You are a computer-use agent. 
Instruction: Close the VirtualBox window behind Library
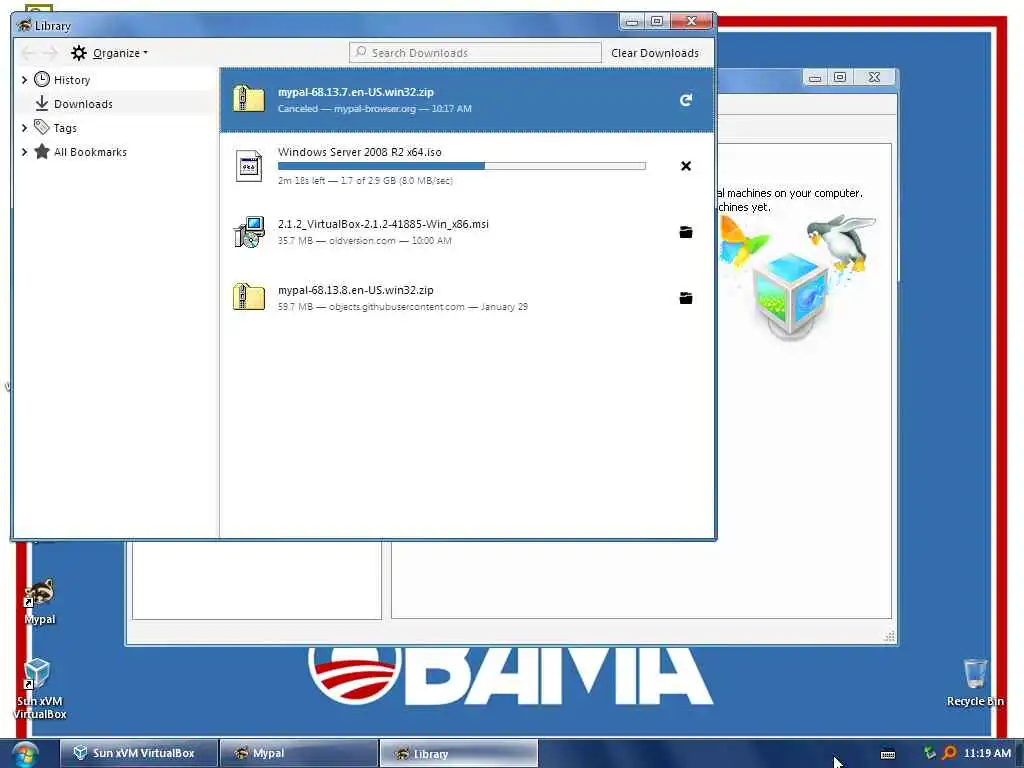[874, 78]
